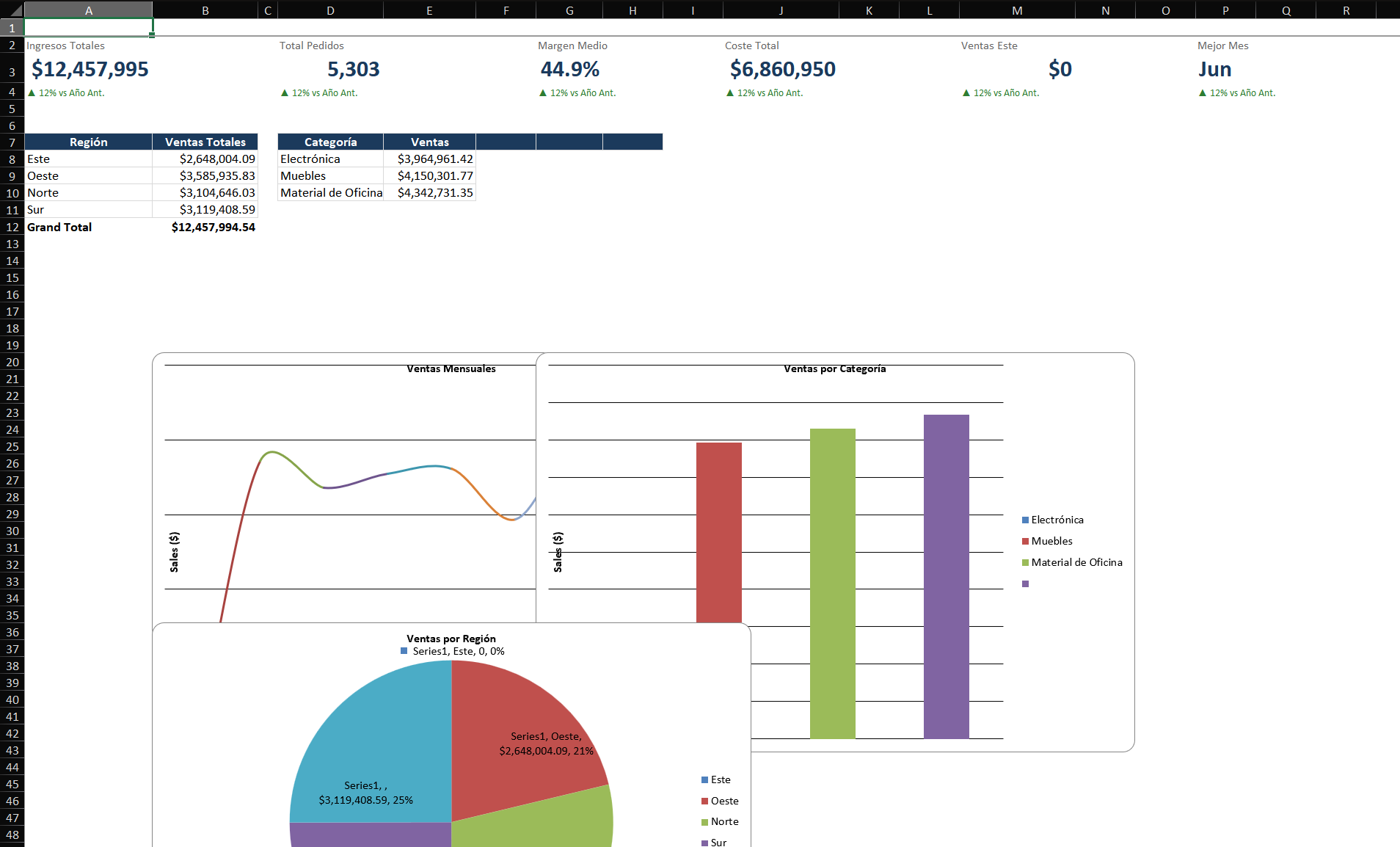This screenshot has width=1400, height=847.
Task: Select column J header
Action: pos(781,10)
